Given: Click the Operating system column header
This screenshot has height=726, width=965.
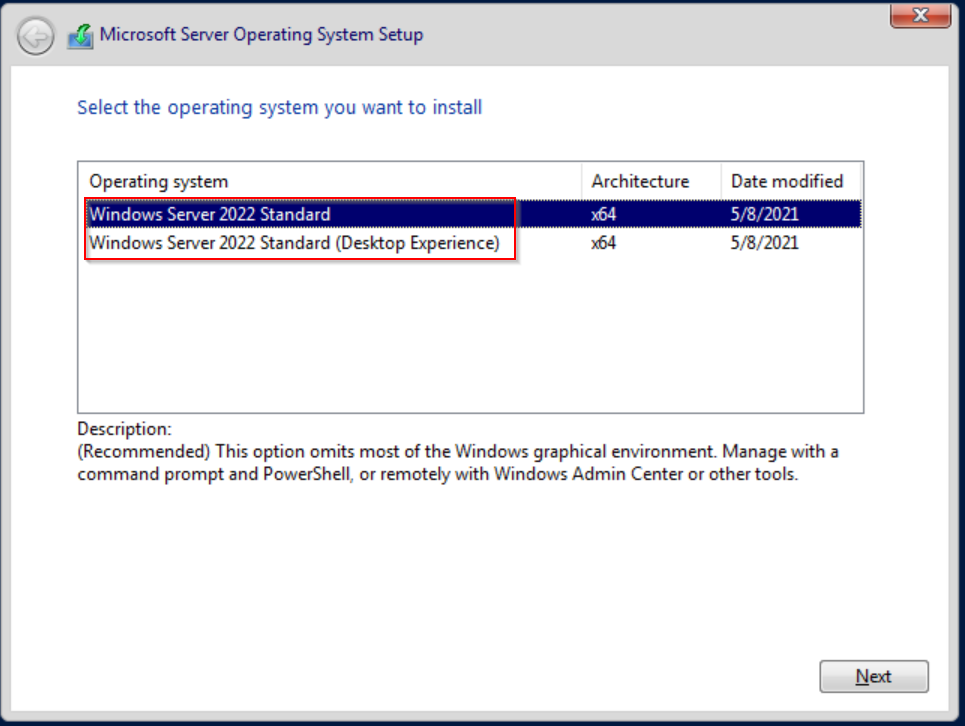Looking at the screenshot, I should pos(159,181).
